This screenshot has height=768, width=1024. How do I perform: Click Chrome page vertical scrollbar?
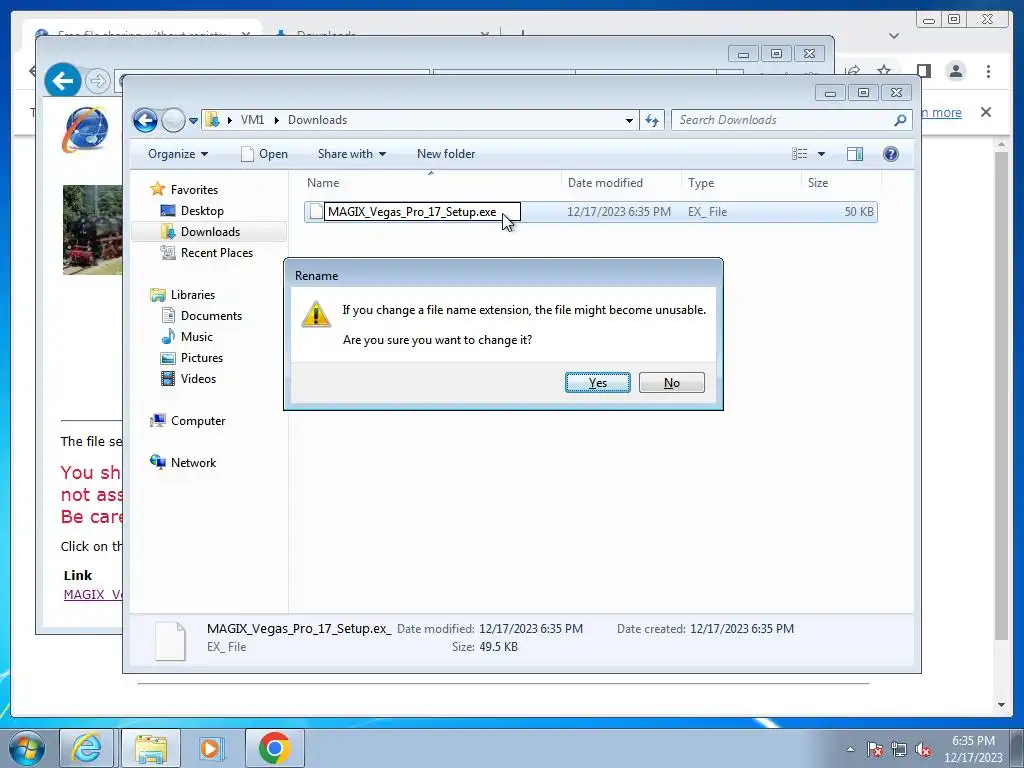point(1001,395)
